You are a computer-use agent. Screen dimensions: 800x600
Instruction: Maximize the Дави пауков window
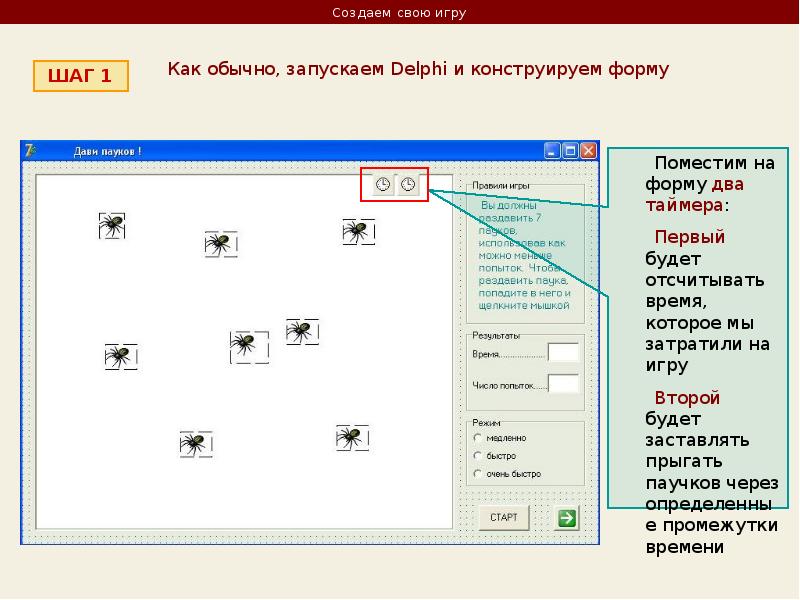[570, 151]
